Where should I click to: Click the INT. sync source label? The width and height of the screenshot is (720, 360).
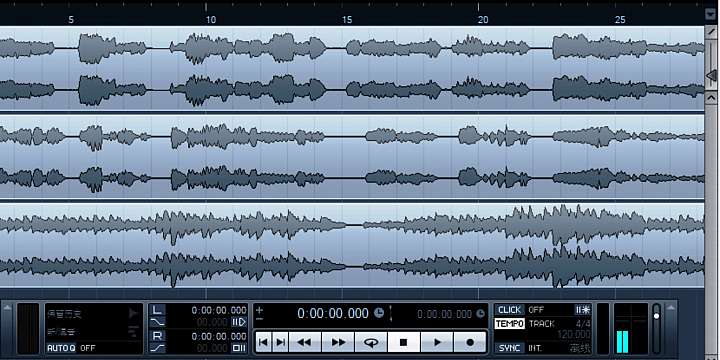tap(535, 348)
